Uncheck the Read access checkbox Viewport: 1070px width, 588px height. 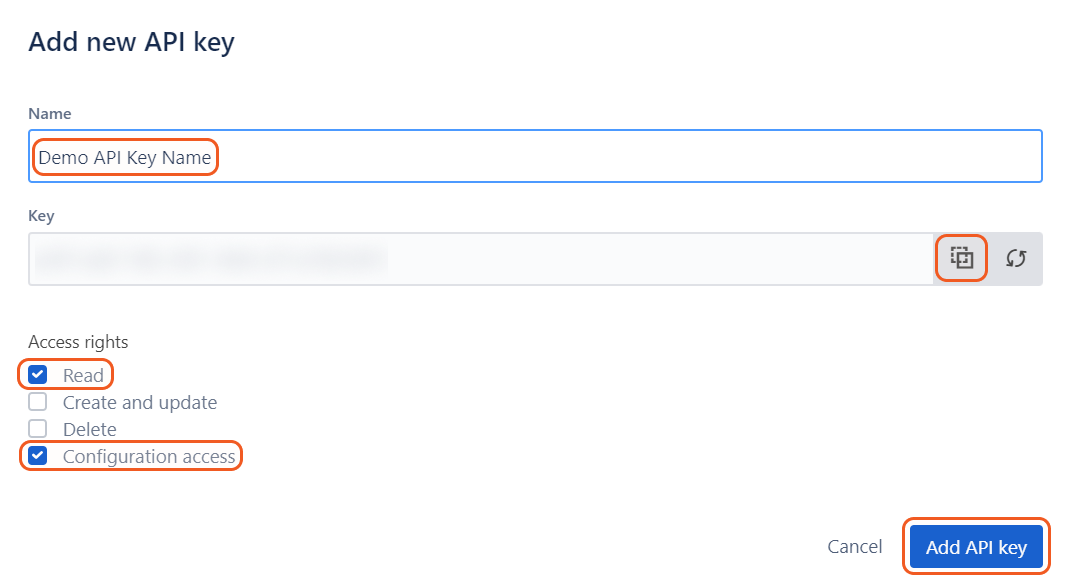38,375
